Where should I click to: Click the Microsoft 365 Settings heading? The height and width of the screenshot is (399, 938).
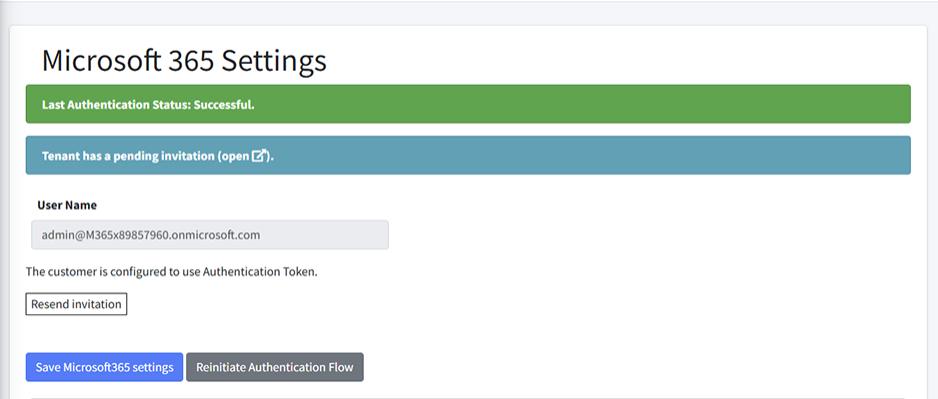coord(184,61)
